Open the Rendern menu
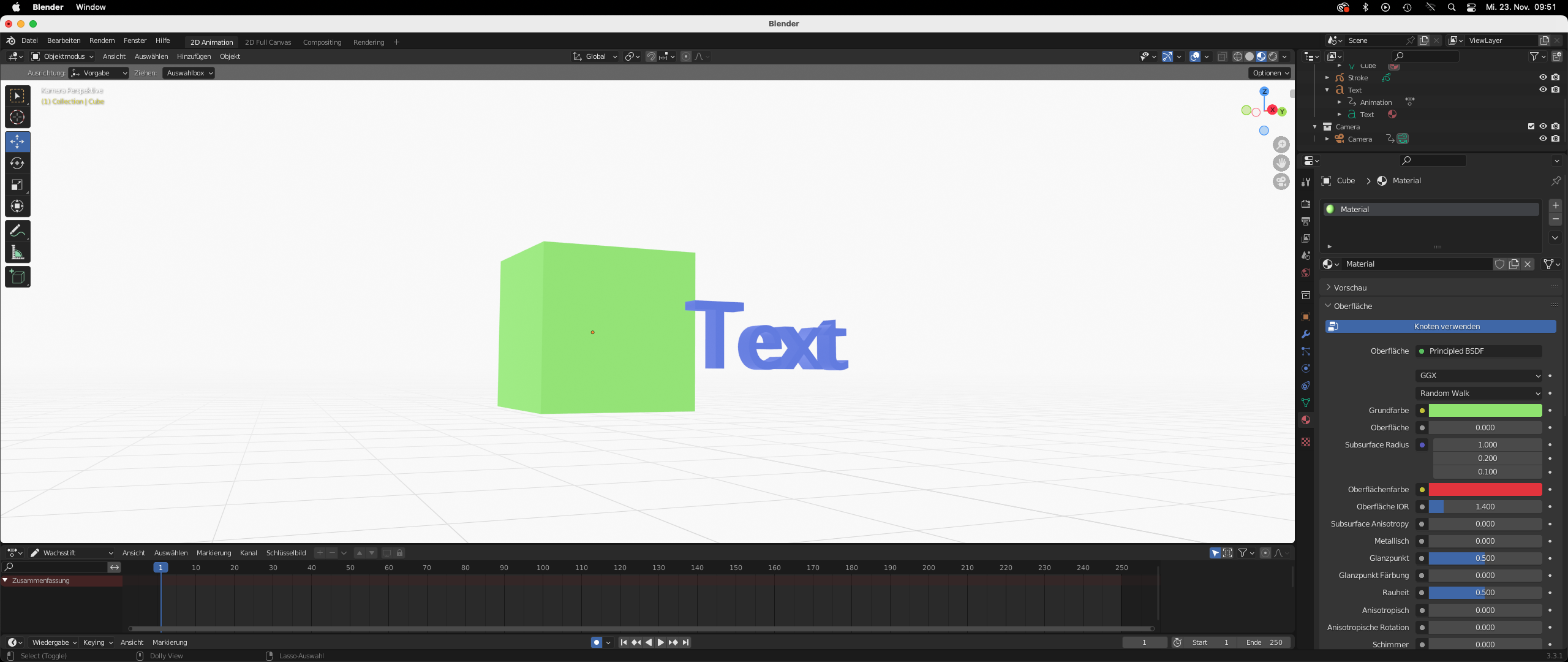Viewport: 1568px width, 662px height. pos(102,40)
